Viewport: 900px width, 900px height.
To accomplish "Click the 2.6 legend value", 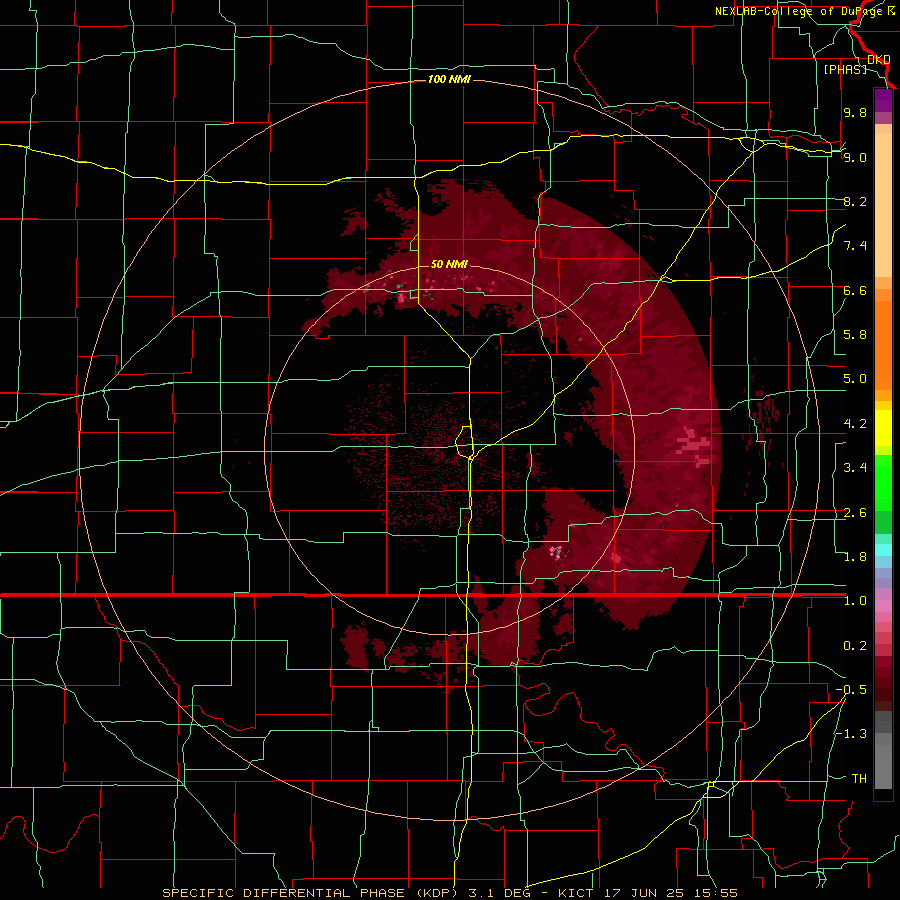I will pyautogui.click(x=855, y=513).
